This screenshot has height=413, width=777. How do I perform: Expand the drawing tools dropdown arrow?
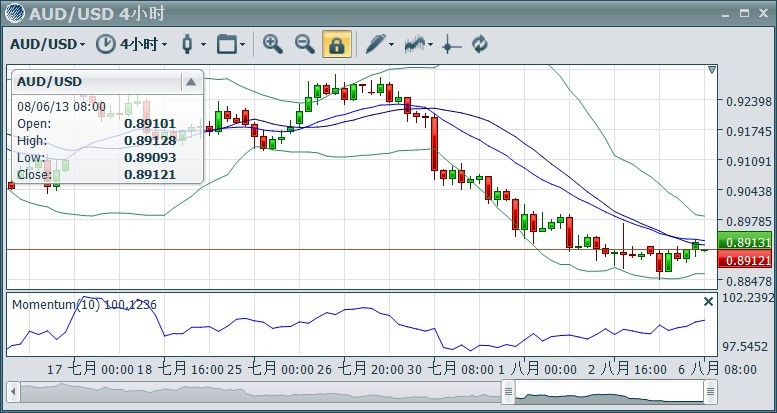[x=391, y=45]
